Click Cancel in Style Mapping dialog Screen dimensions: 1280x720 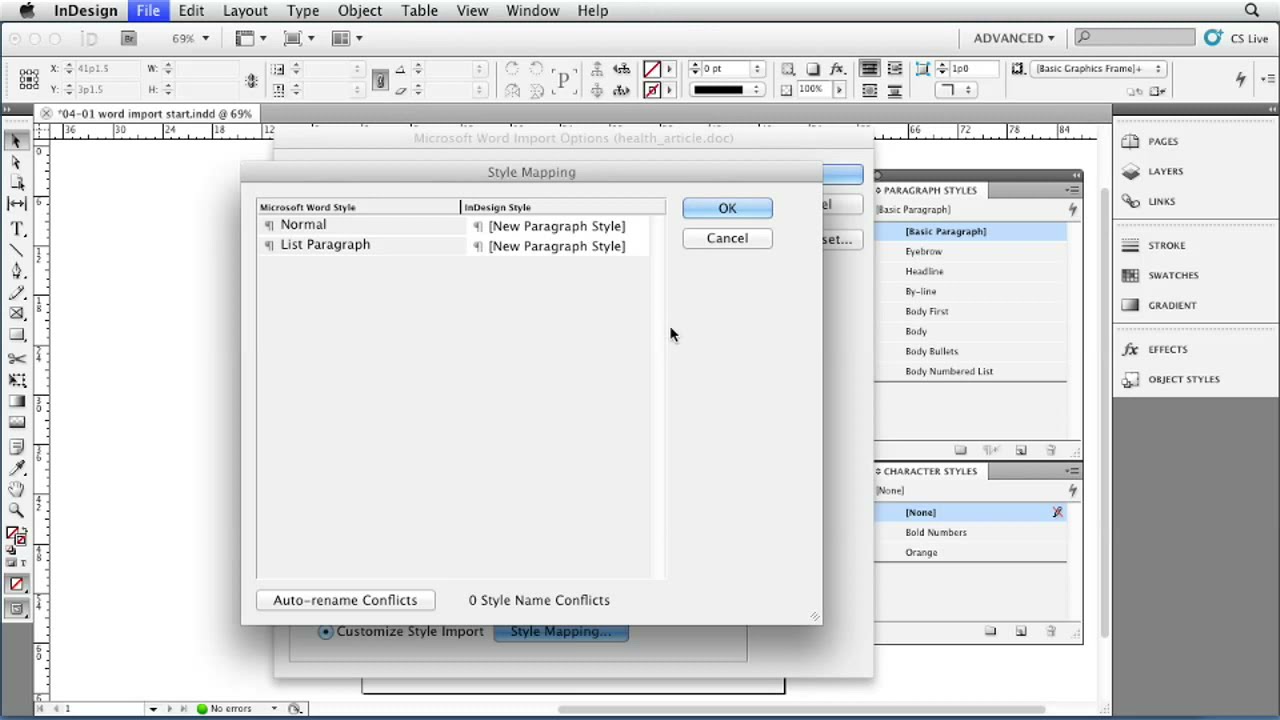pyautogui.click(x=727, y=238)
